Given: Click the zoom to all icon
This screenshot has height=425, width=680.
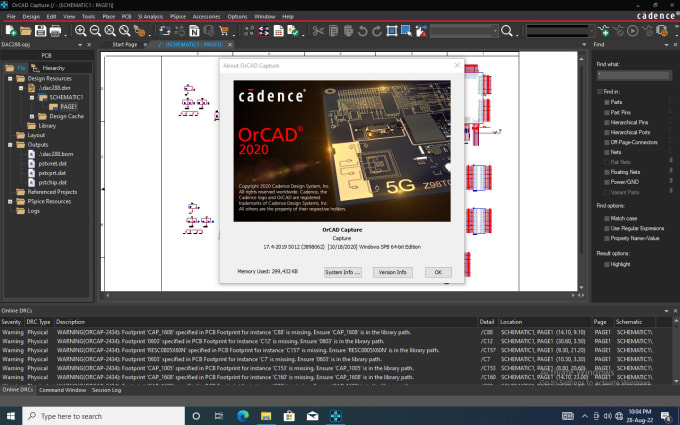Looking at the screenshot, I should point(124,31).
